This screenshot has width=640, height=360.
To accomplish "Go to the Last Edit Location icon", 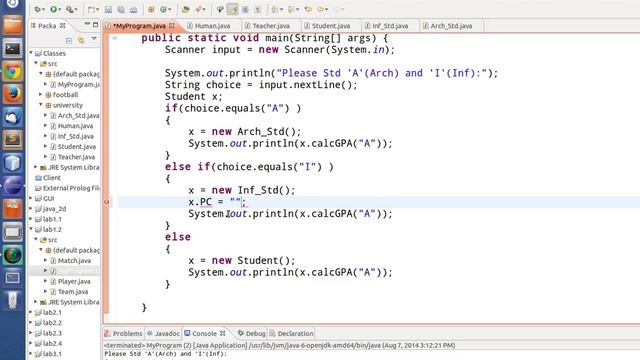I will click(308, 9).
